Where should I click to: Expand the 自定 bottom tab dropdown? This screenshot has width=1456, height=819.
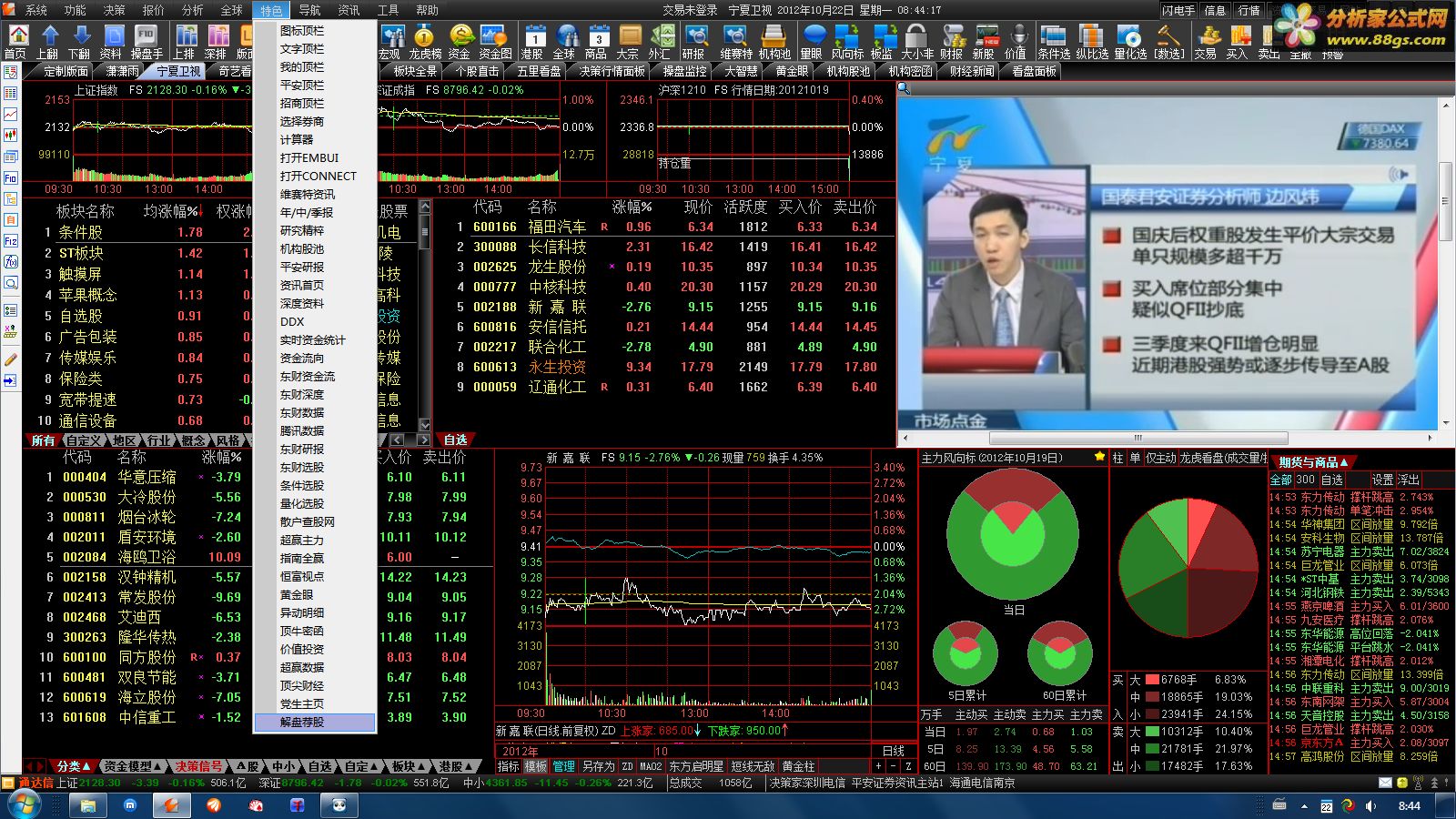(x=360, y=766)
